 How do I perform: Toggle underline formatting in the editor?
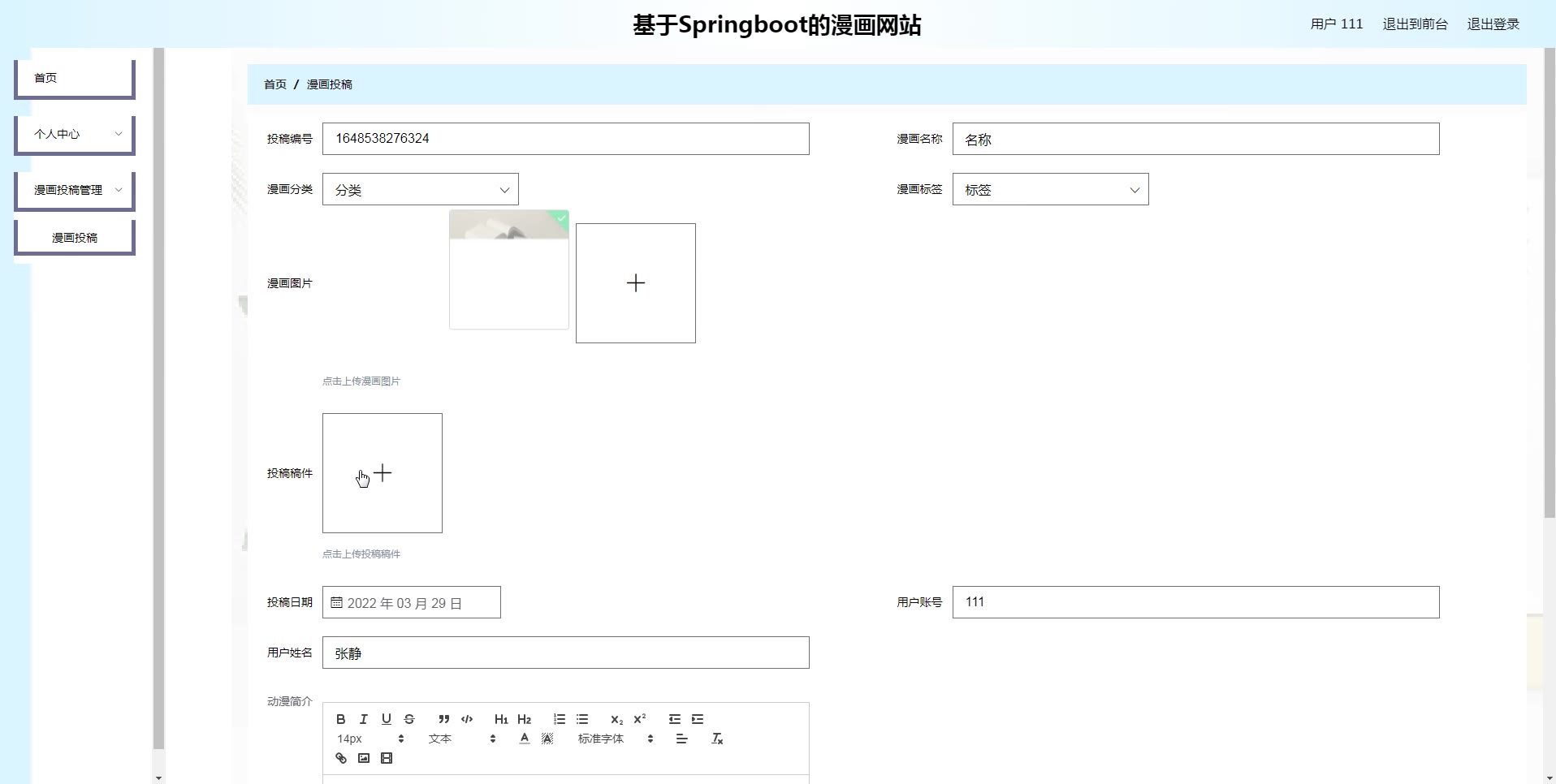point(387,719)
